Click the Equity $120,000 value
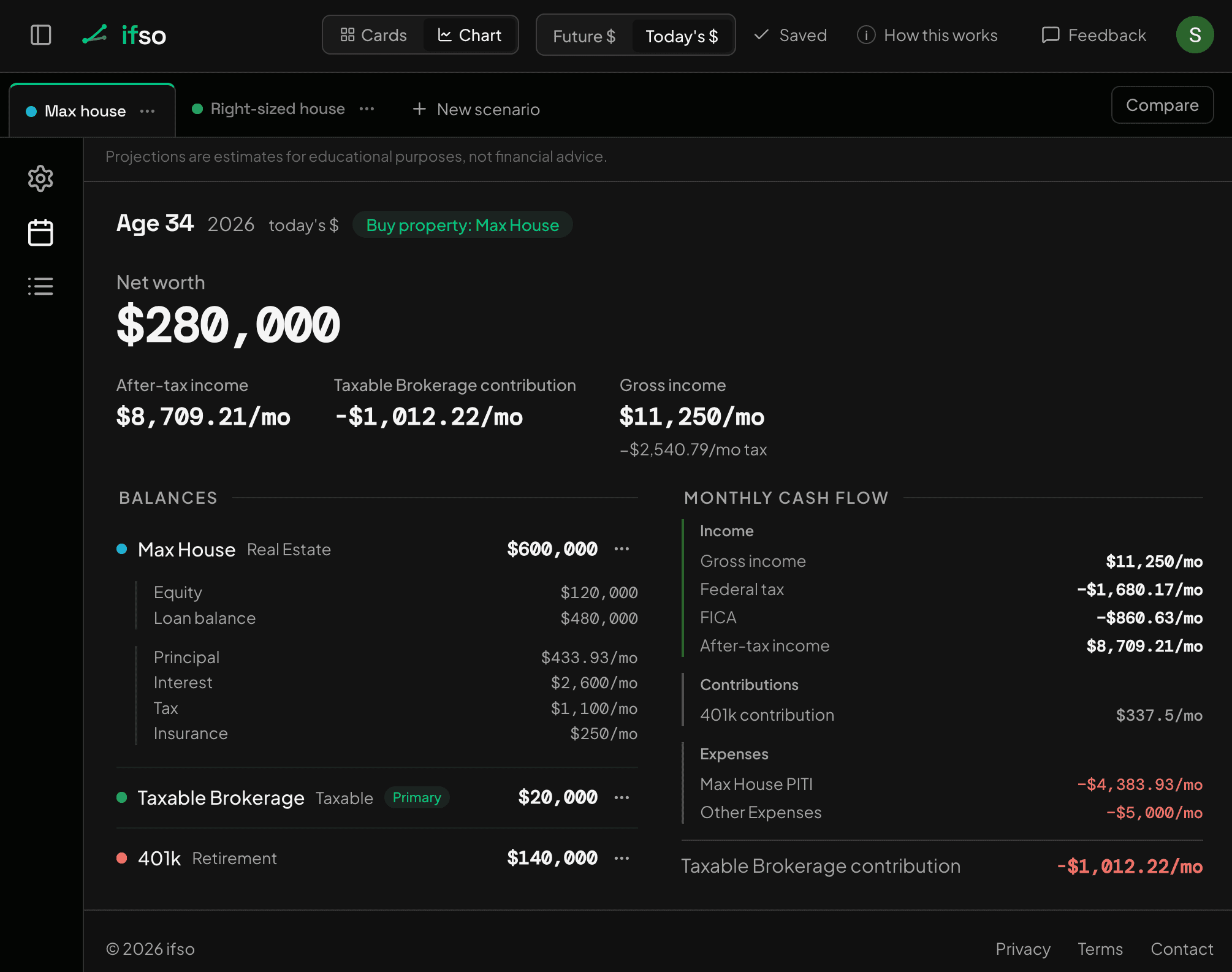Image resolution: width=1232 pixels, height=972 pixels. 599,593
